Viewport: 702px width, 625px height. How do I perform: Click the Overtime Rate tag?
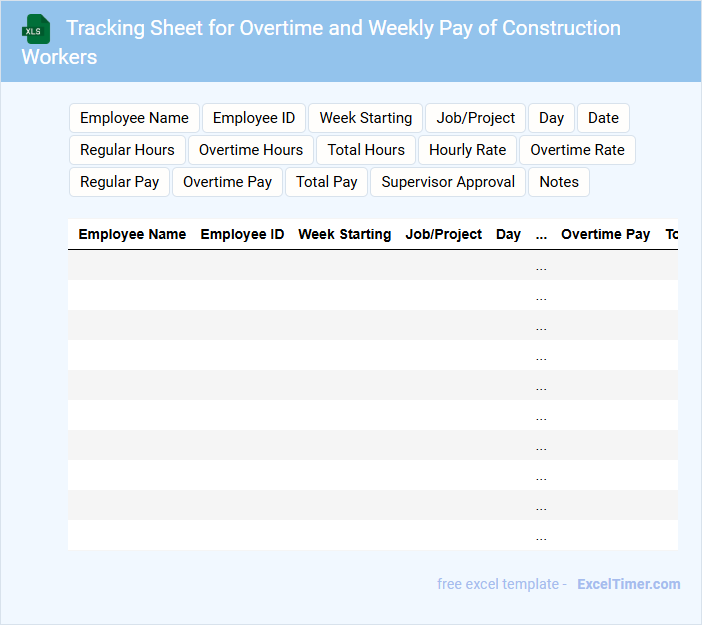pos(577,150)
